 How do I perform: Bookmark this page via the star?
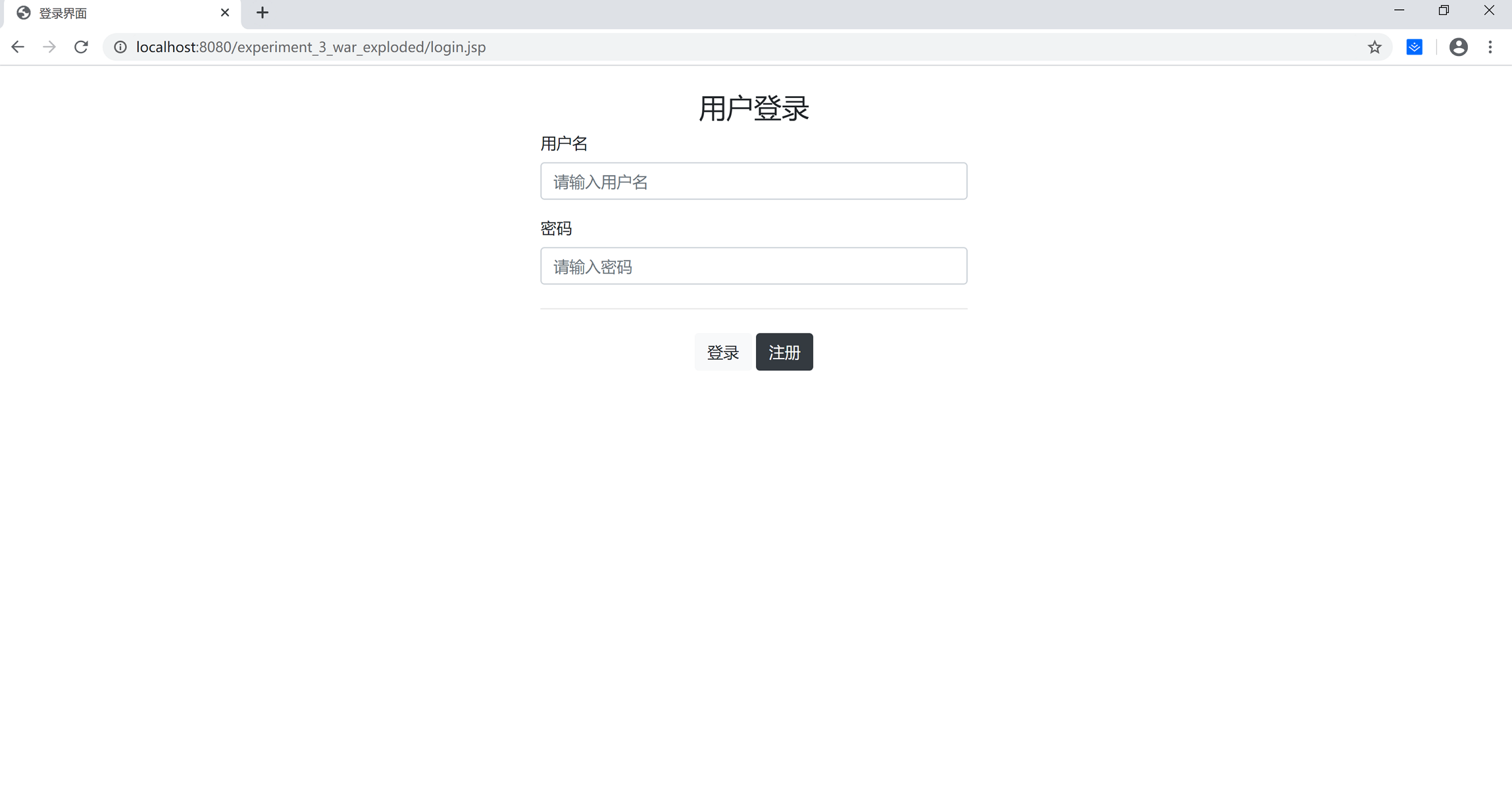[x=1374, y=47]
